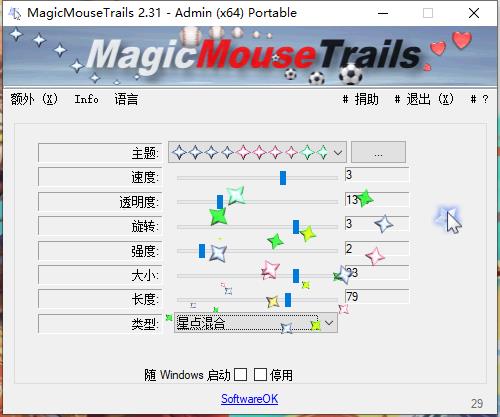Viewport: 500px width, 417px height.
Task: Click the MagicMouseTrails title bar app icon
Action: pyautogui.click(x=15, y=13)
